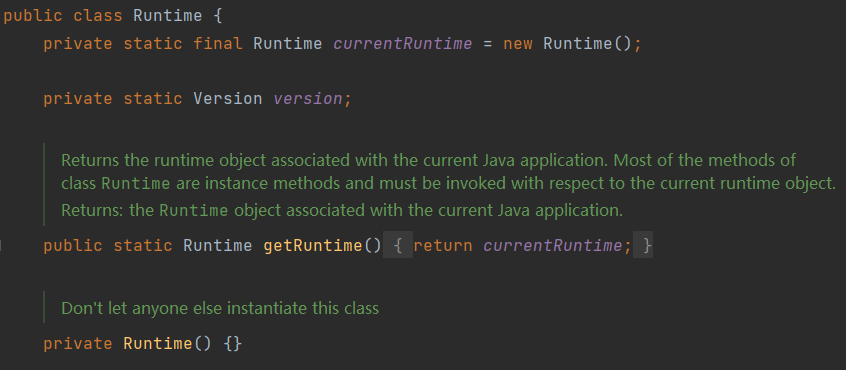The height and width of the screenshot is (370, 846).
Task: Click the Runtime class name in declaration
Action: coord(167,16)
